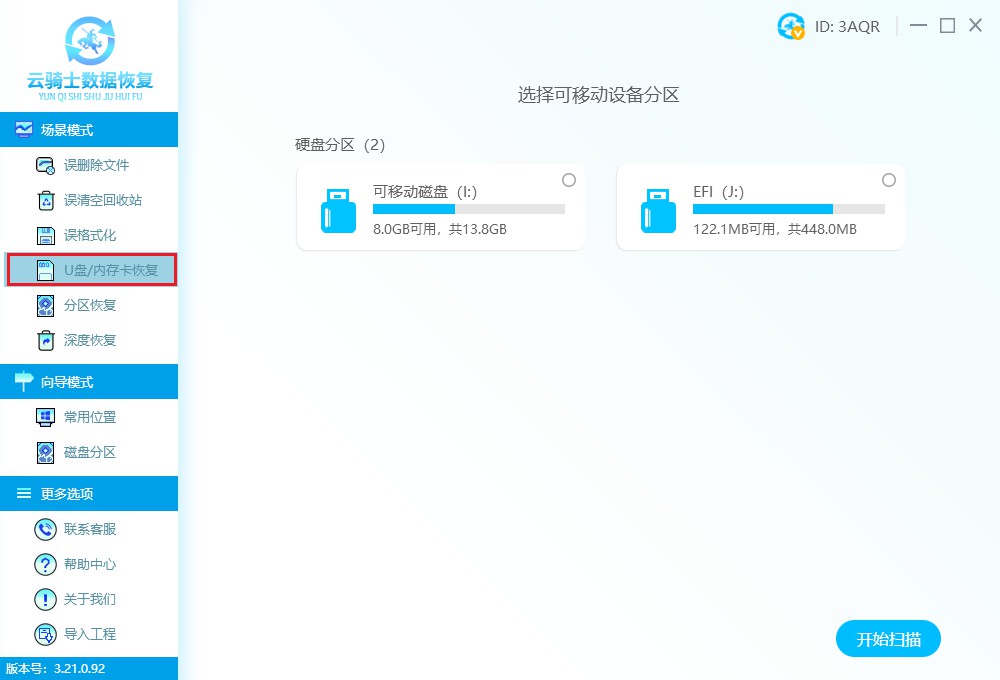Click the 开始扫描 scan button
The height and width of the screenshot is (680, 1000).
tap(888, 638)
